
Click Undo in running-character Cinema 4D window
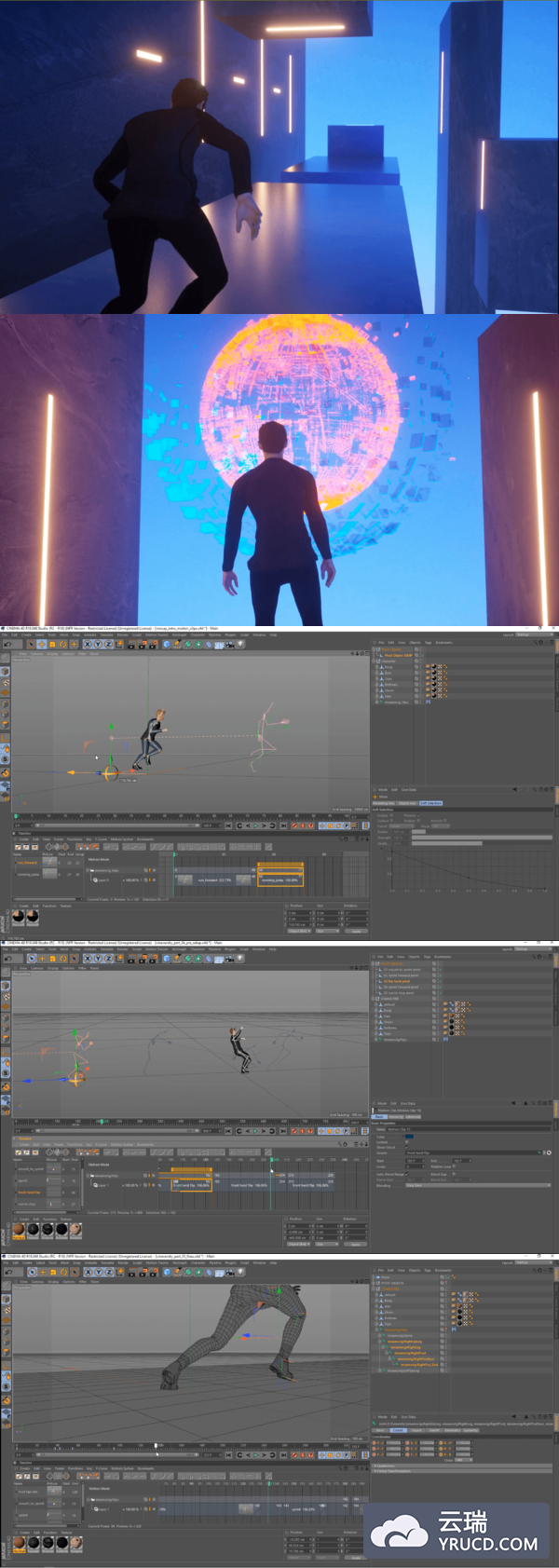tap(7, 644)
